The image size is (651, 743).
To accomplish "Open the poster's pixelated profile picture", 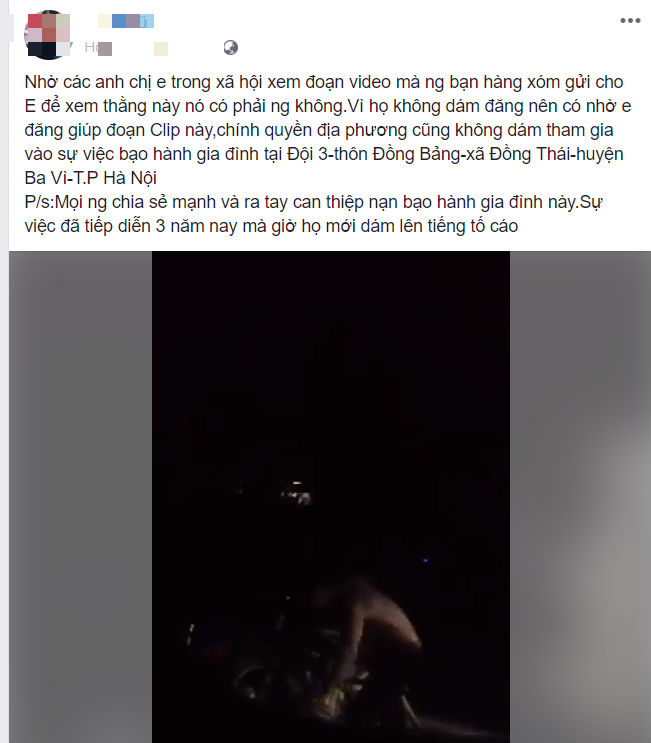I will (x=47, y=35).
